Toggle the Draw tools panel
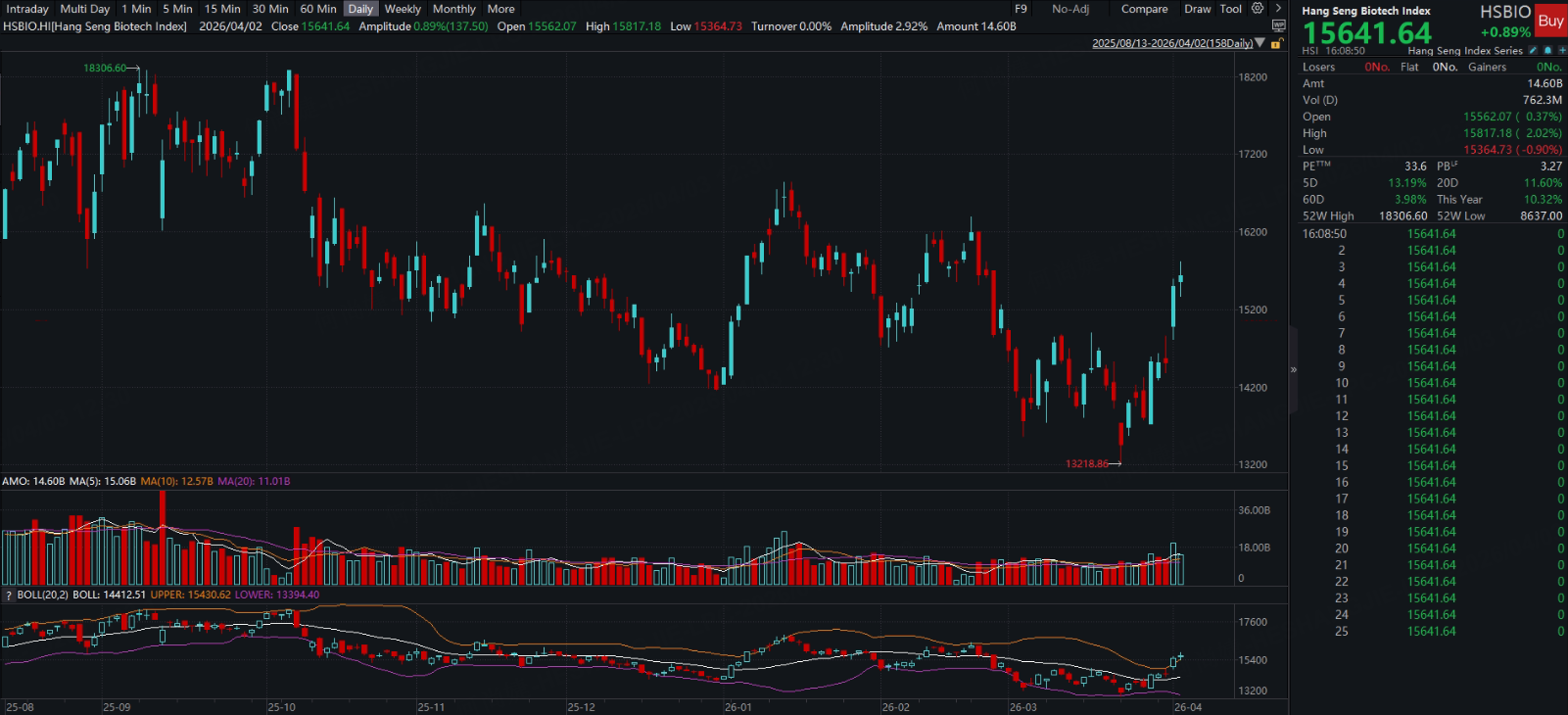Image resolution: width=1568 pixels, height=715 pixels. coord(1197,9)
